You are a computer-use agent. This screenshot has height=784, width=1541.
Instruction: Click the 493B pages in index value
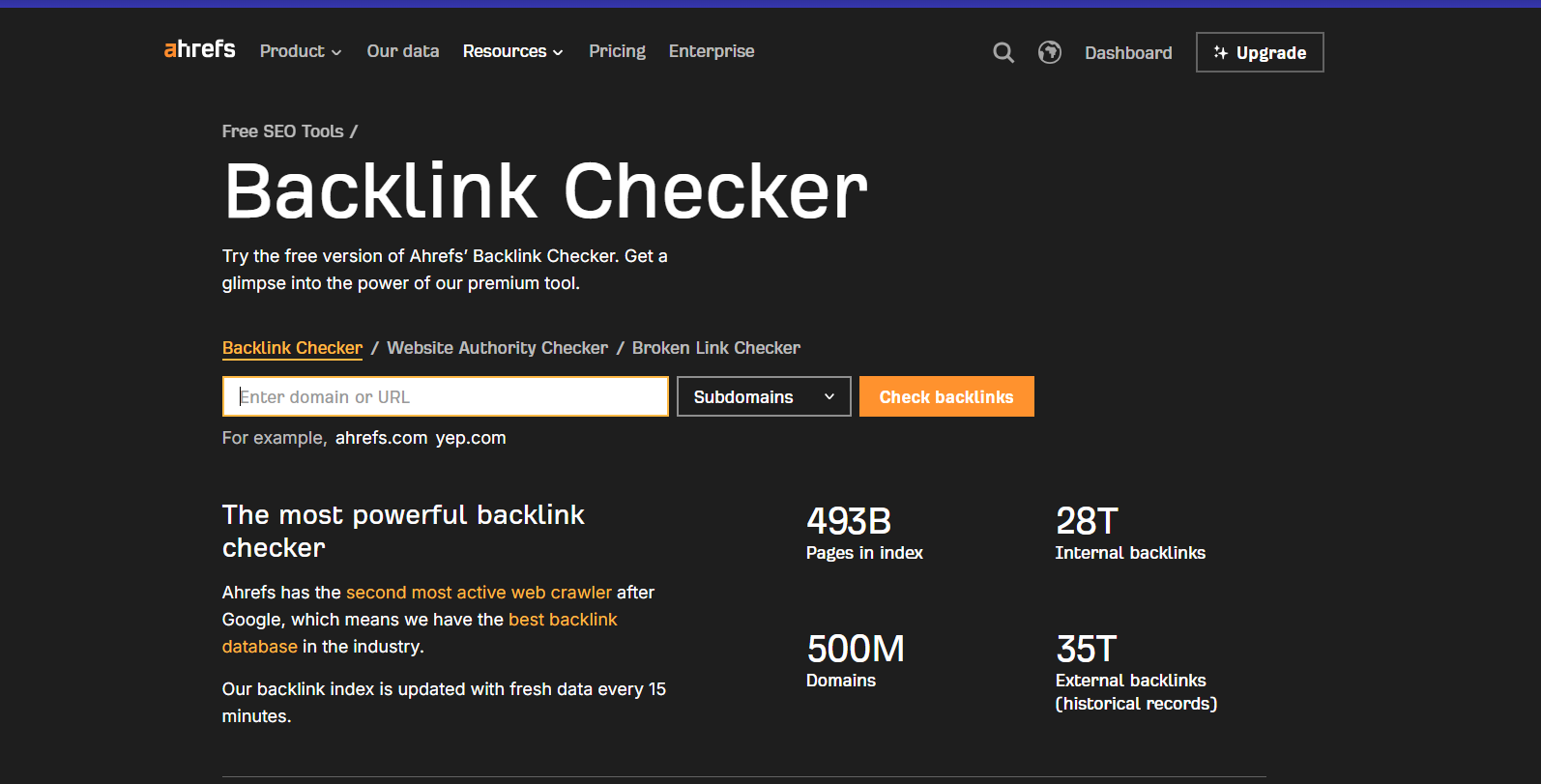pyautogui.click(x=849, y=521)
